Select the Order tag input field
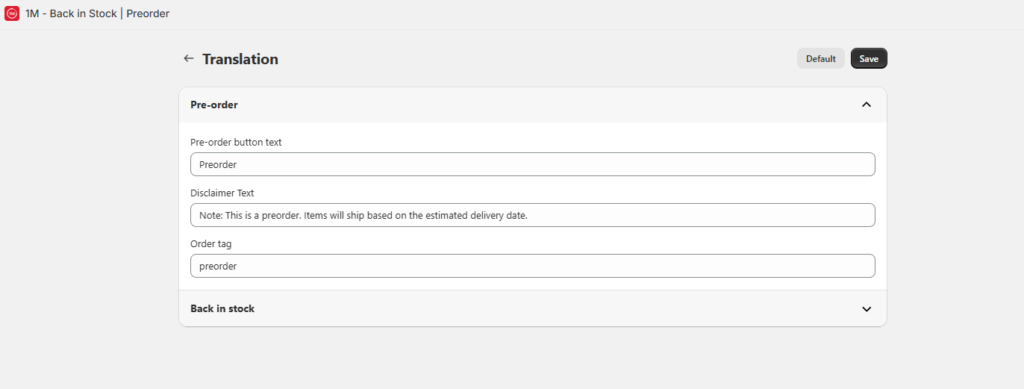The width and height of the screenshot is (1024, 389). click(x=532, y=266)
